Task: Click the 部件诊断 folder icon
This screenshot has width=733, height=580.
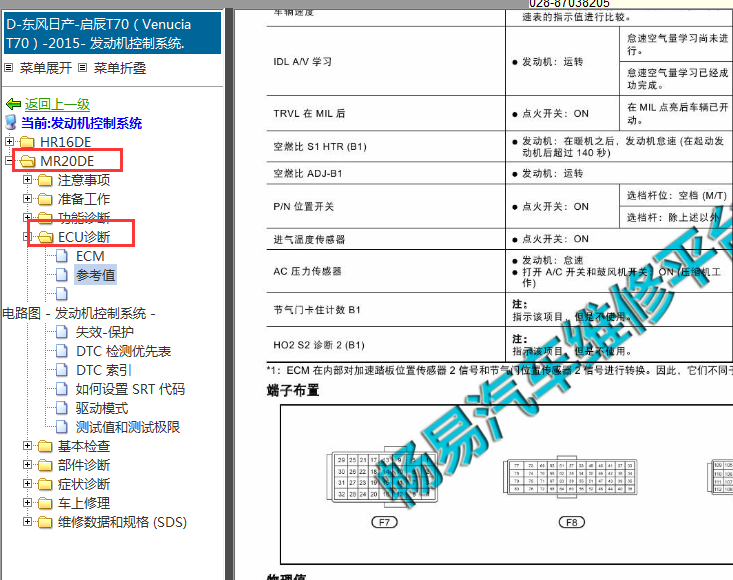Action: (45, 465)
